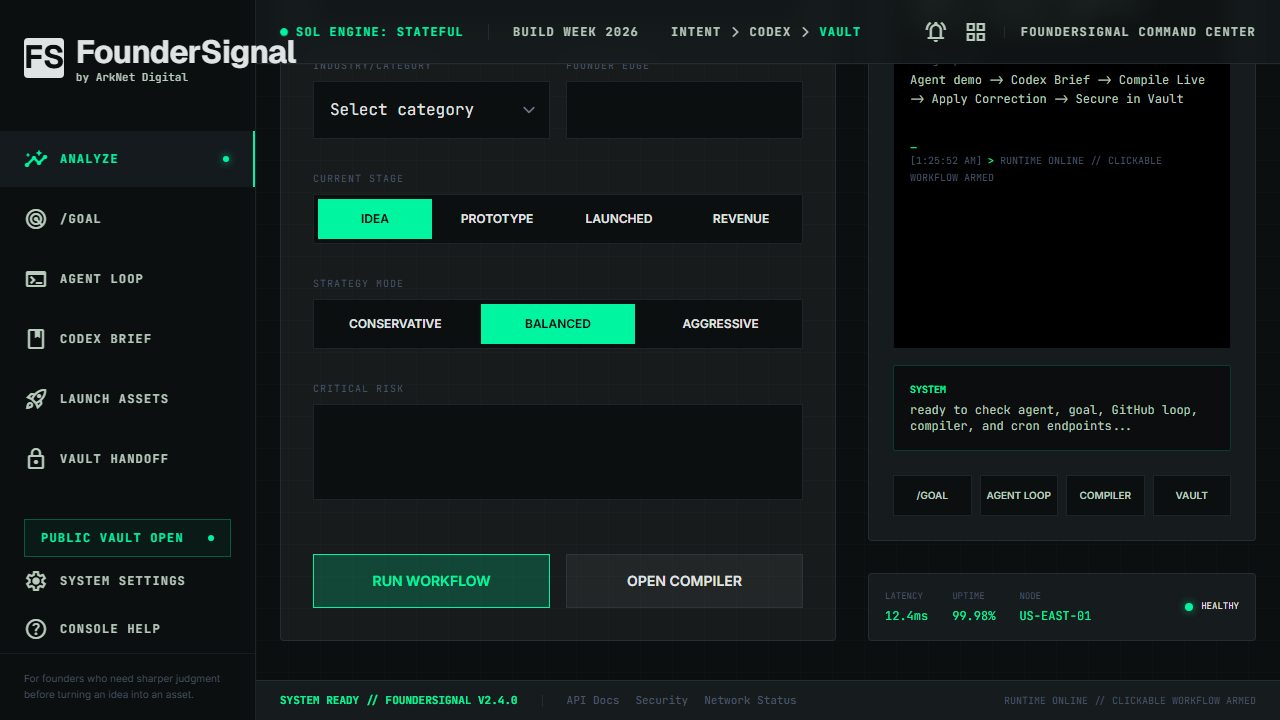The image size is (1280, 720).
Task: Open the Launch Assets sidebar item
Action: coord(127,399)
